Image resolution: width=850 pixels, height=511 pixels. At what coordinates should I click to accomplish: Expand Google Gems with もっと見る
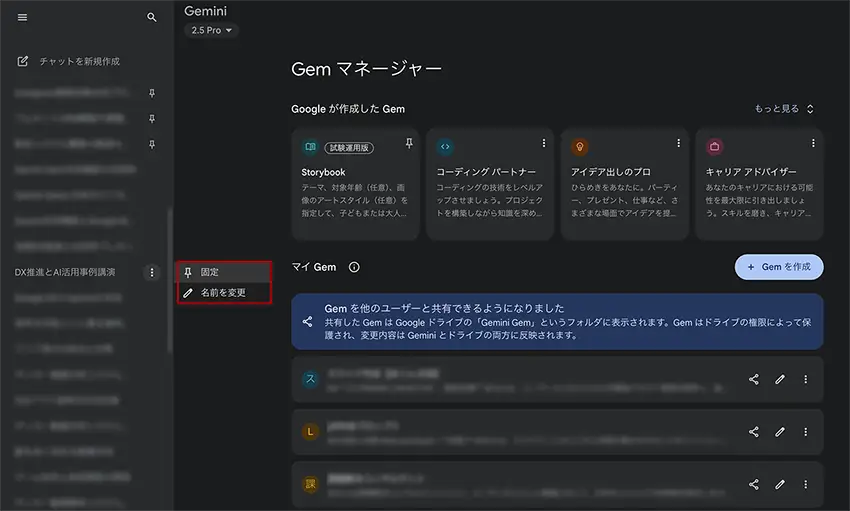[x=784, y=109]
